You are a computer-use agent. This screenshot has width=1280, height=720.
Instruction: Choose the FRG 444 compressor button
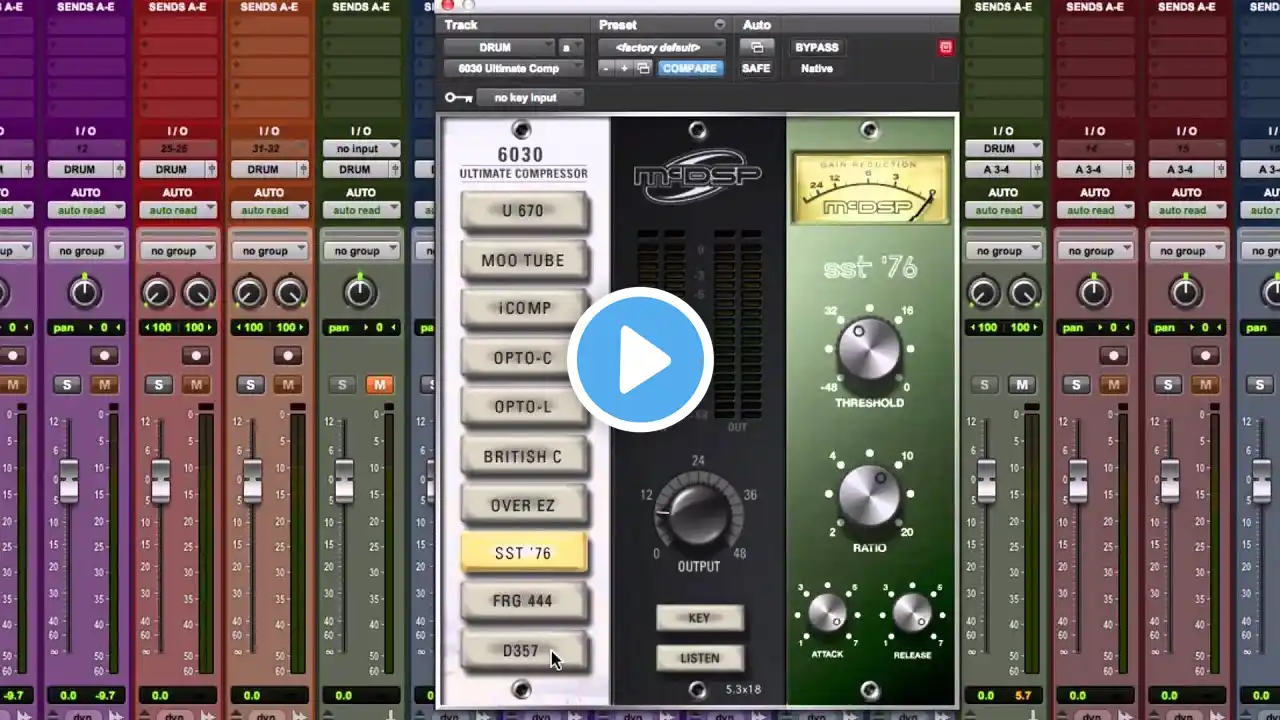(x=523, y=601)
